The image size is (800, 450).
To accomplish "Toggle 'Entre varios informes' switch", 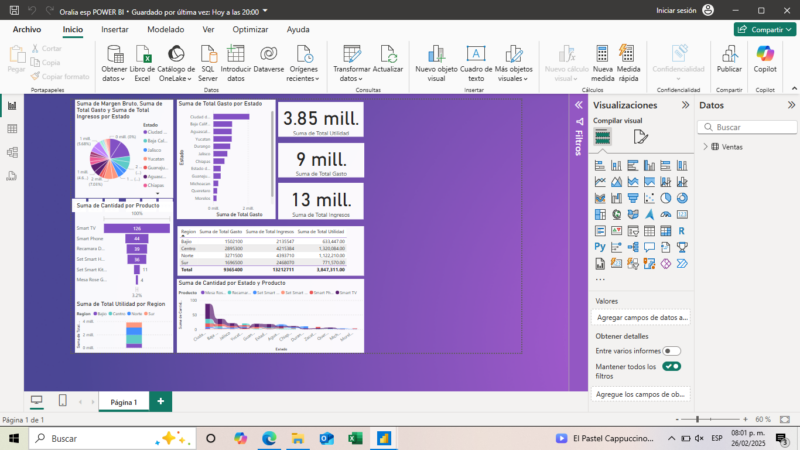I will coord(671,351).
